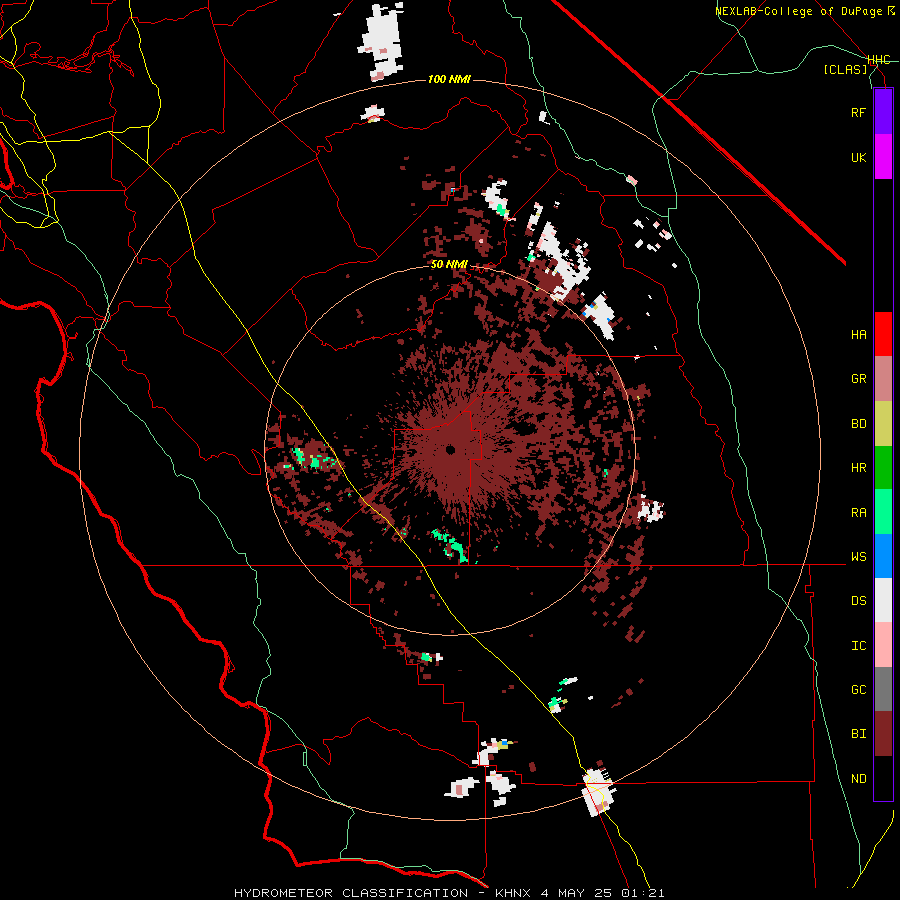Select the GC gray legend swatch
900x900 pixels.
point(883,689)
